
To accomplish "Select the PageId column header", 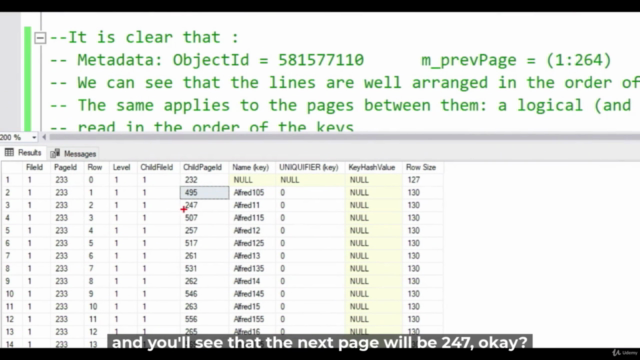I will click(65, 167).
